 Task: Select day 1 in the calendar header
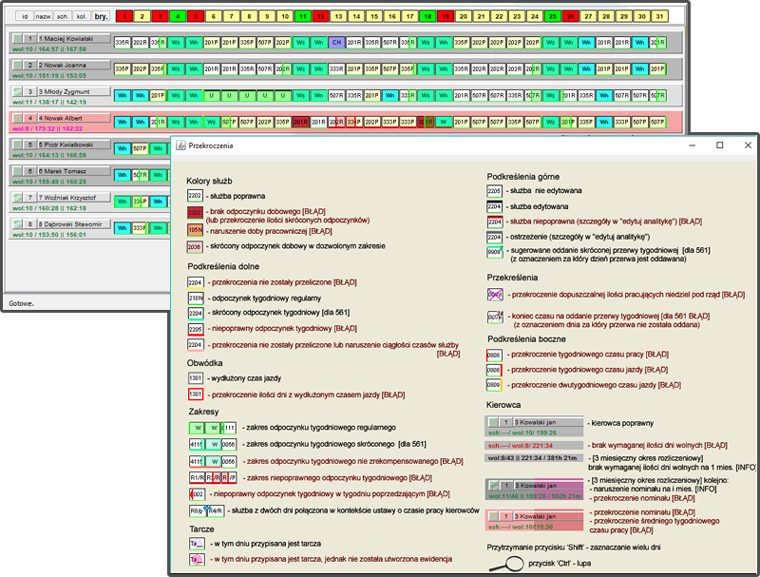point(125,16)
